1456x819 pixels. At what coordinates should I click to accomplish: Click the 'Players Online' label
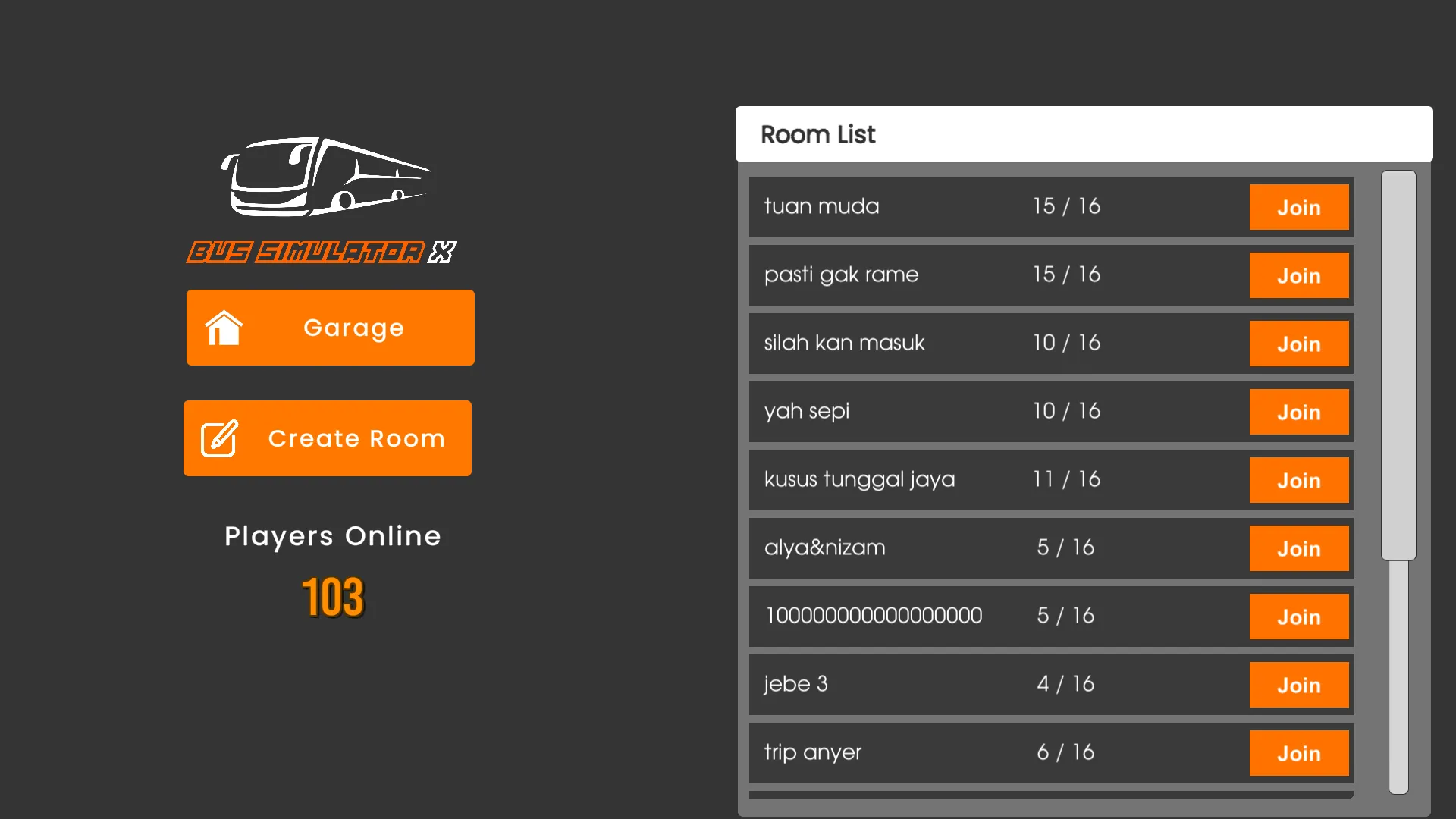pyautogui.click(x=332, y=536)
